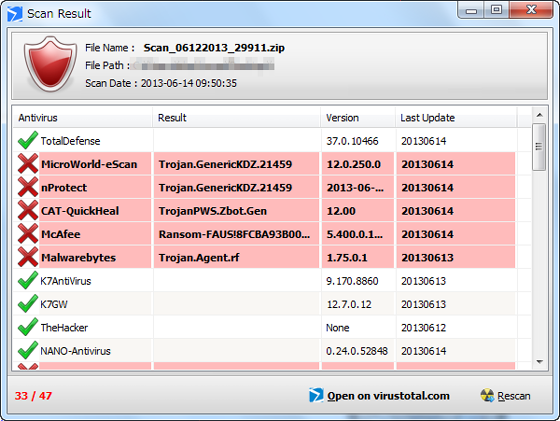This screenshot has width=560, height=421.
Task: Click version 12.7.0.12 cell
Action: [349, 304]
